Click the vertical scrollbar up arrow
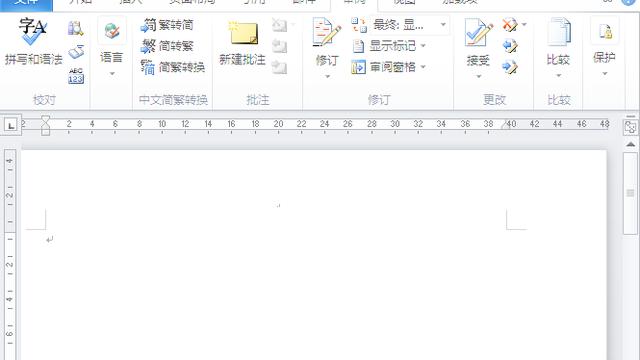Image resolution: width=640 pixels, height=360 pixels. click(x=631, y=144)
